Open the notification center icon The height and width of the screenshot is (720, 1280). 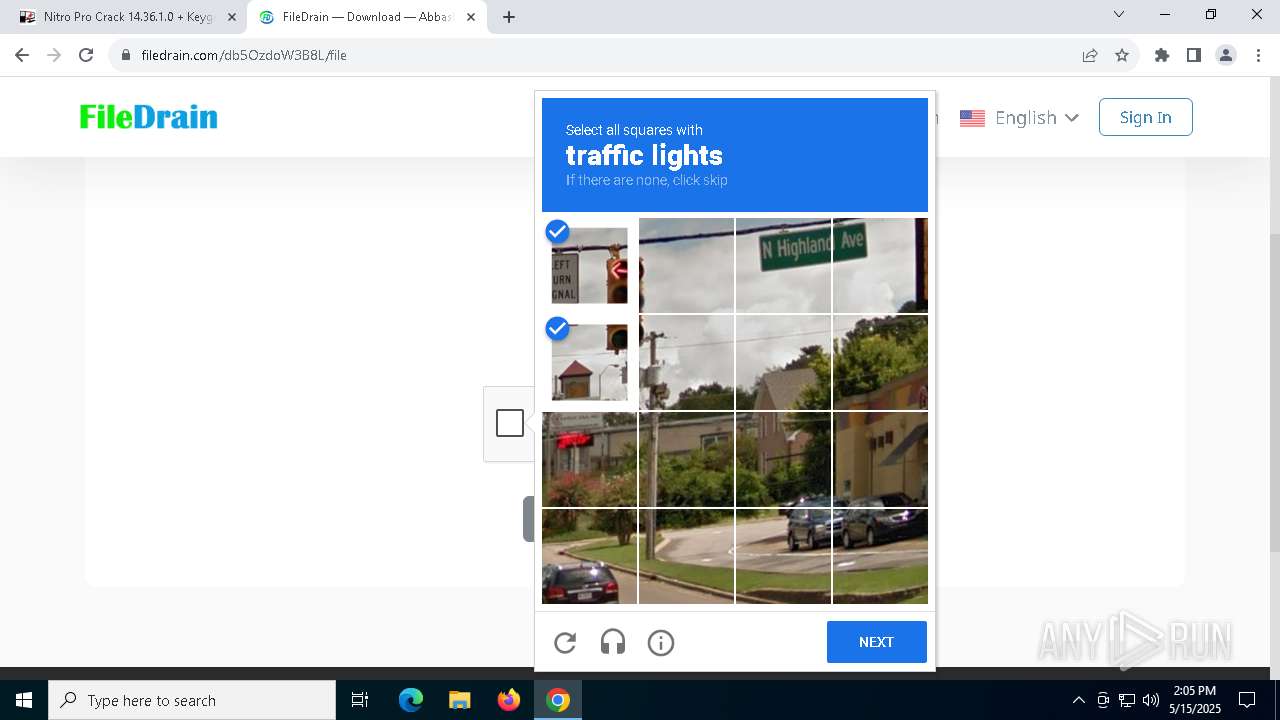(1247, 700)
